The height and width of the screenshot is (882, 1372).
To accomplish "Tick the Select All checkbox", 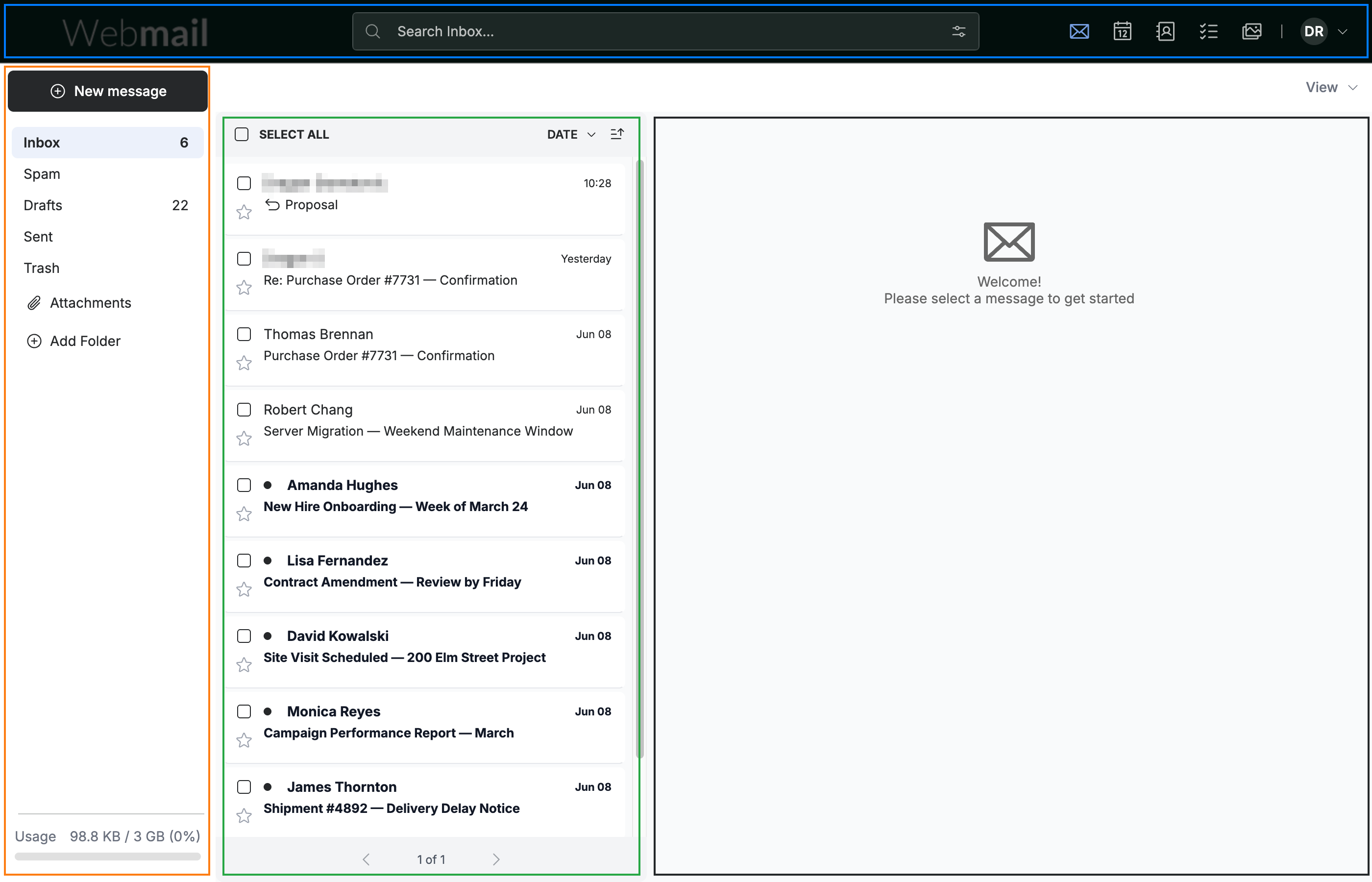I will pyautogui.click(x=242, y=134).
